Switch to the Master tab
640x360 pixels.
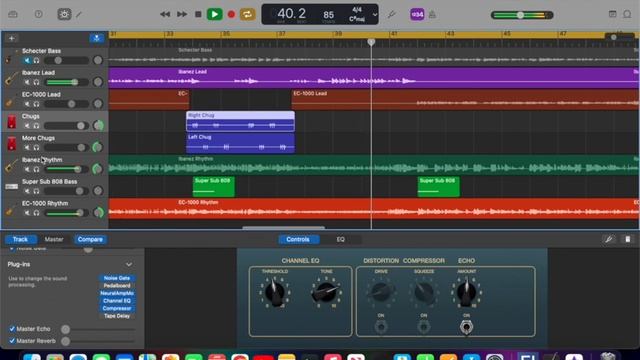click(x=54, y=239)
